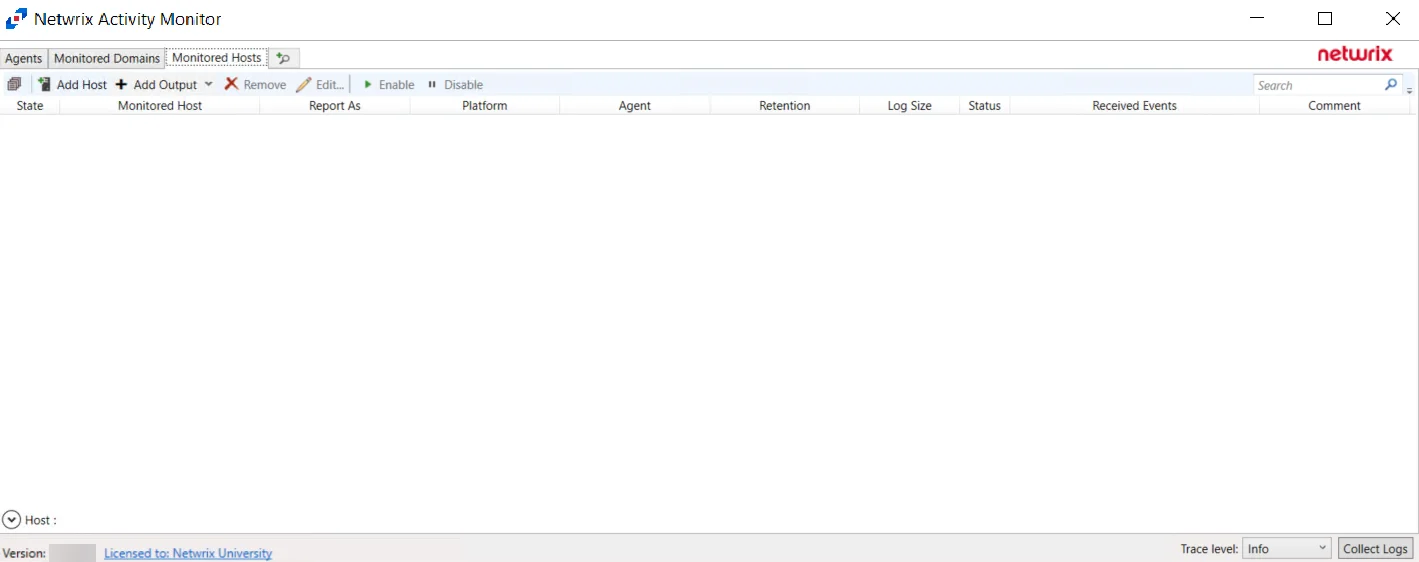Sort by Agent column header
Image resolution: width=1419 pixels, height=562 pixels.
tap(635, 105)
